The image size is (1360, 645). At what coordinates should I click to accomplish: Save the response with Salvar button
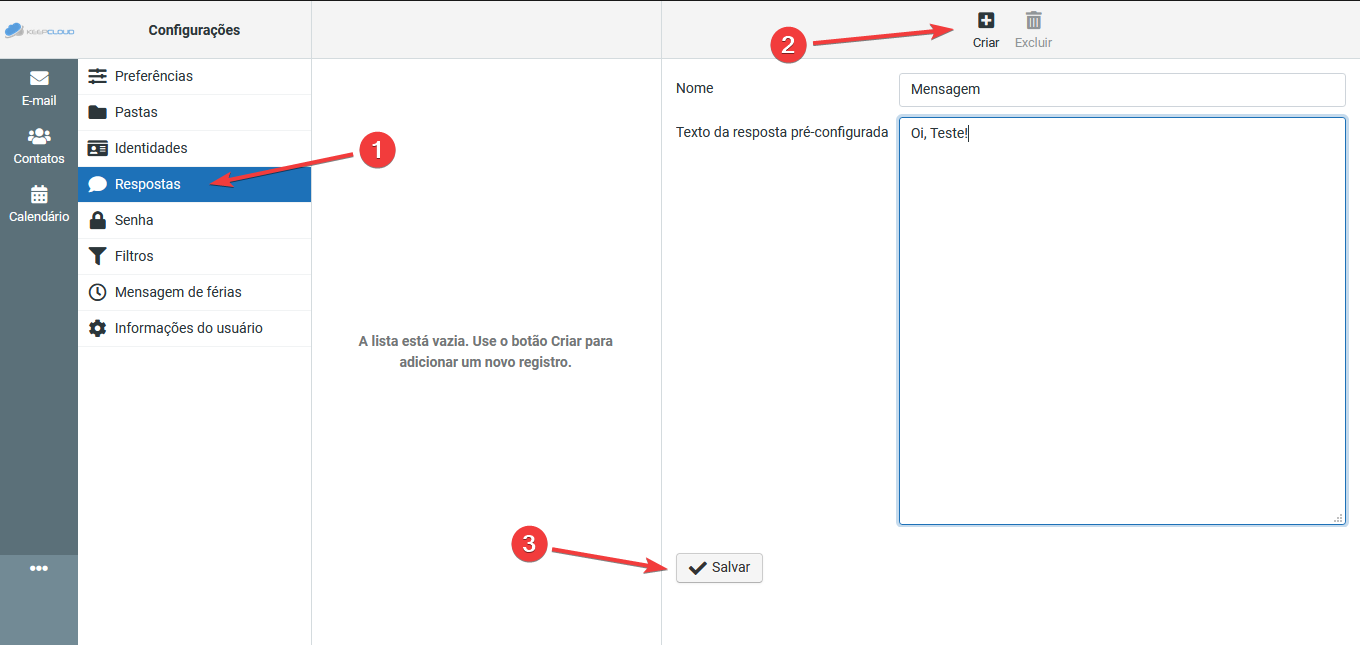719,567
